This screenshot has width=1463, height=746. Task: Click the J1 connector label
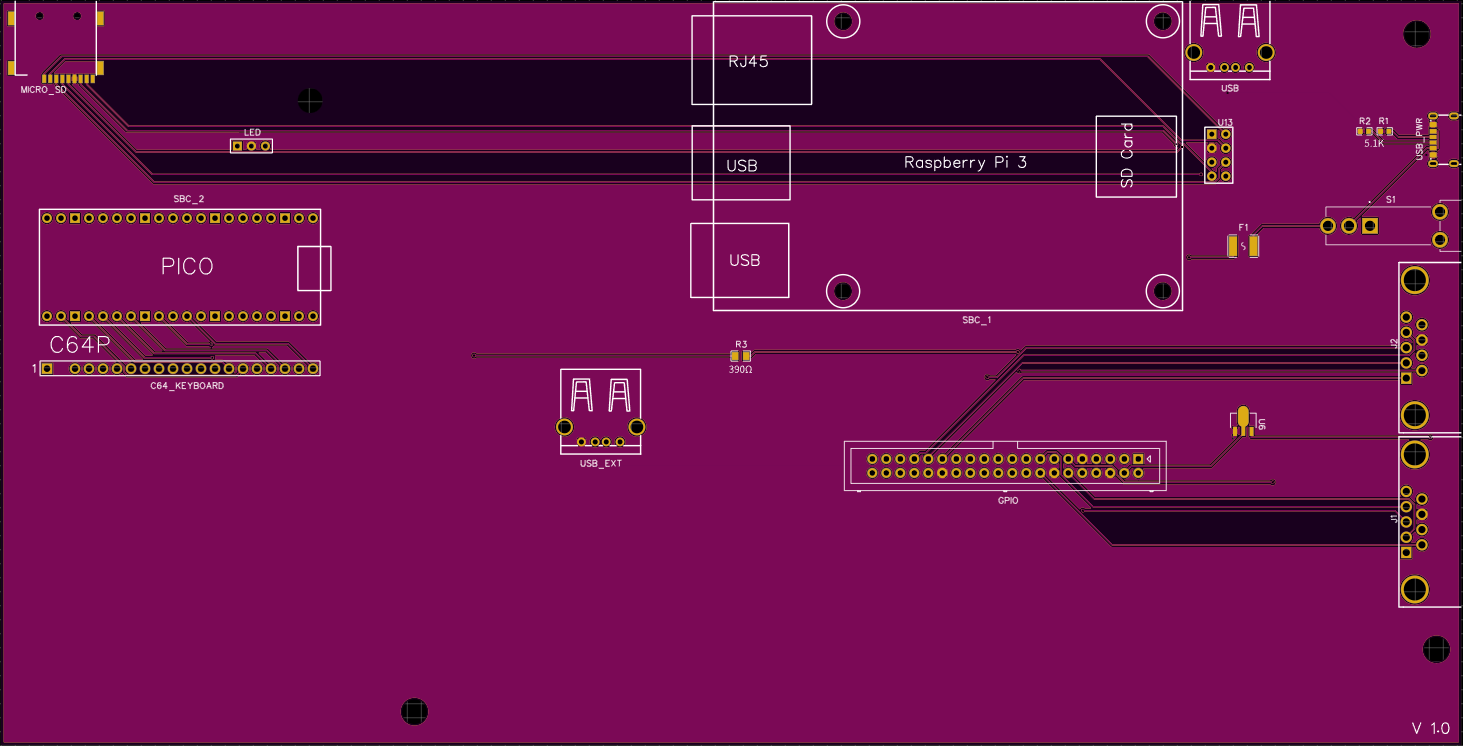click(1394, 518)
